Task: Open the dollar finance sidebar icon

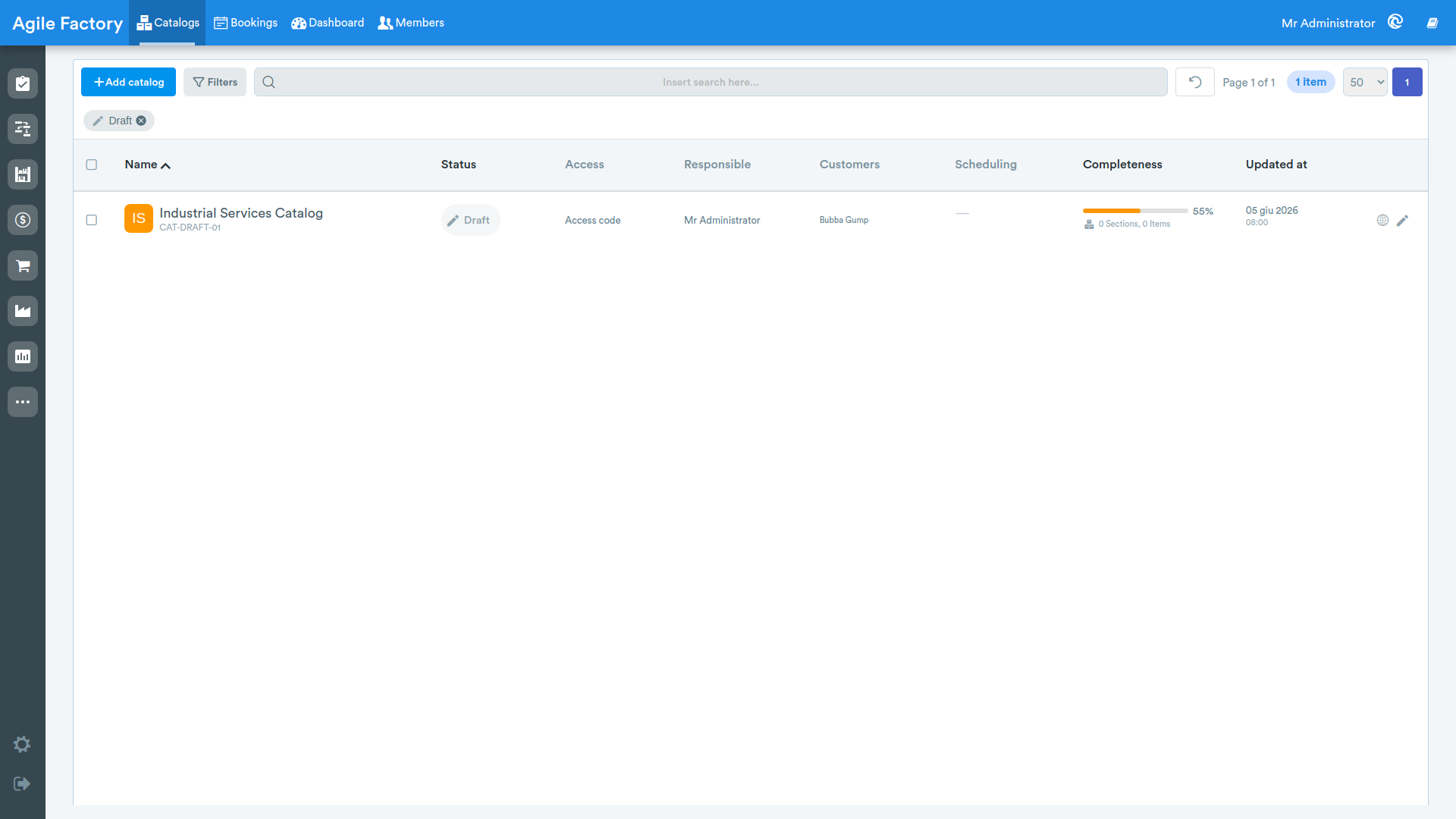Action: point(23,220)
